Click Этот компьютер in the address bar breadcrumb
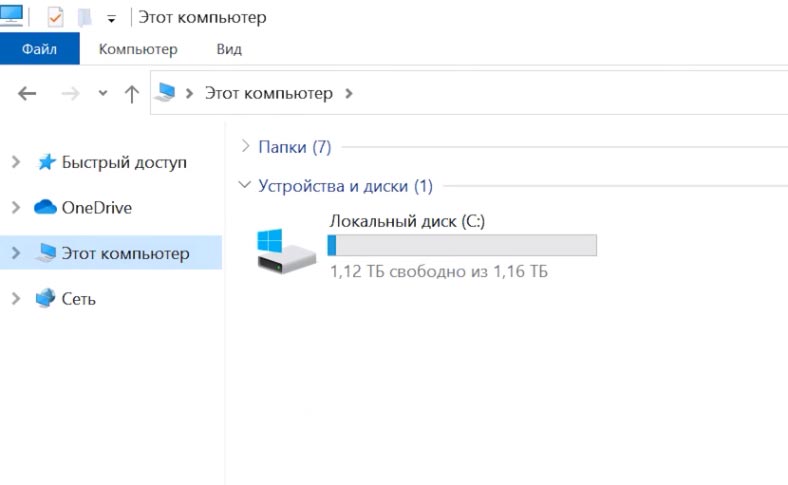The height and width of the screenshot is (485, 788). (x=268, y=93)
